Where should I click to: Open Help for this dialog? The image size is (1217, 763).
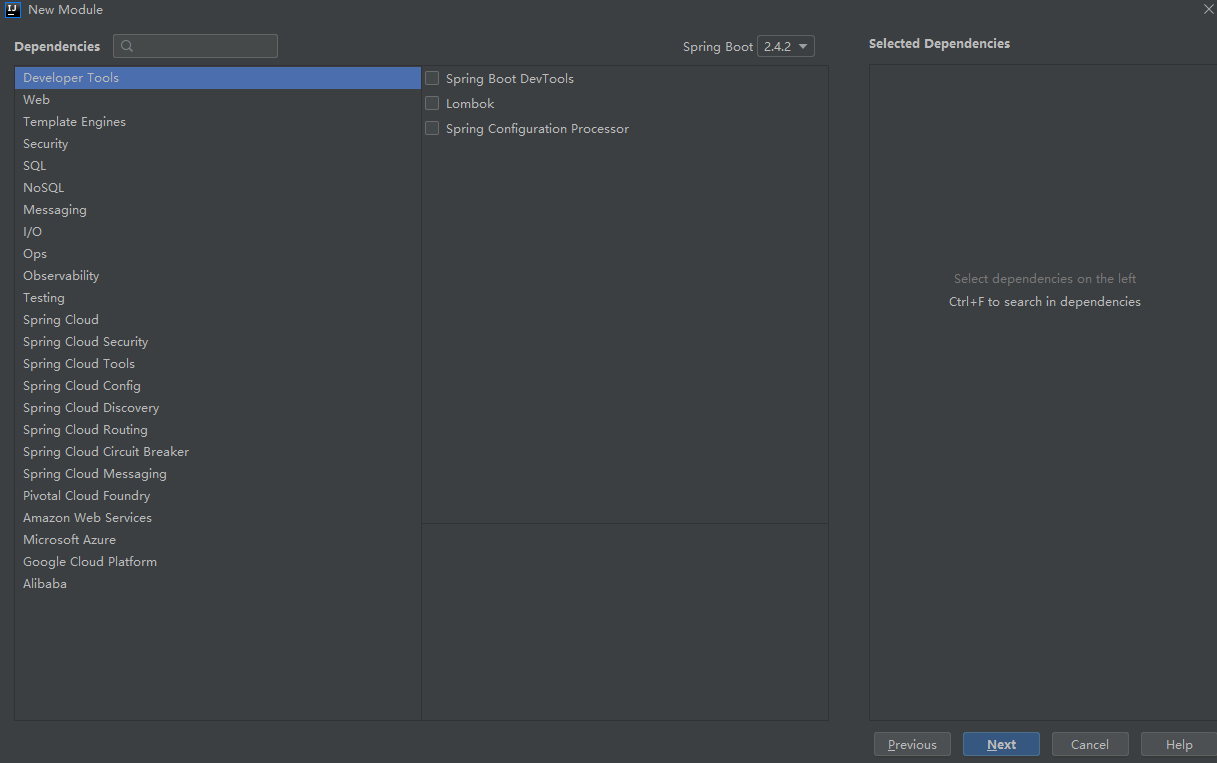(1179, 744)
